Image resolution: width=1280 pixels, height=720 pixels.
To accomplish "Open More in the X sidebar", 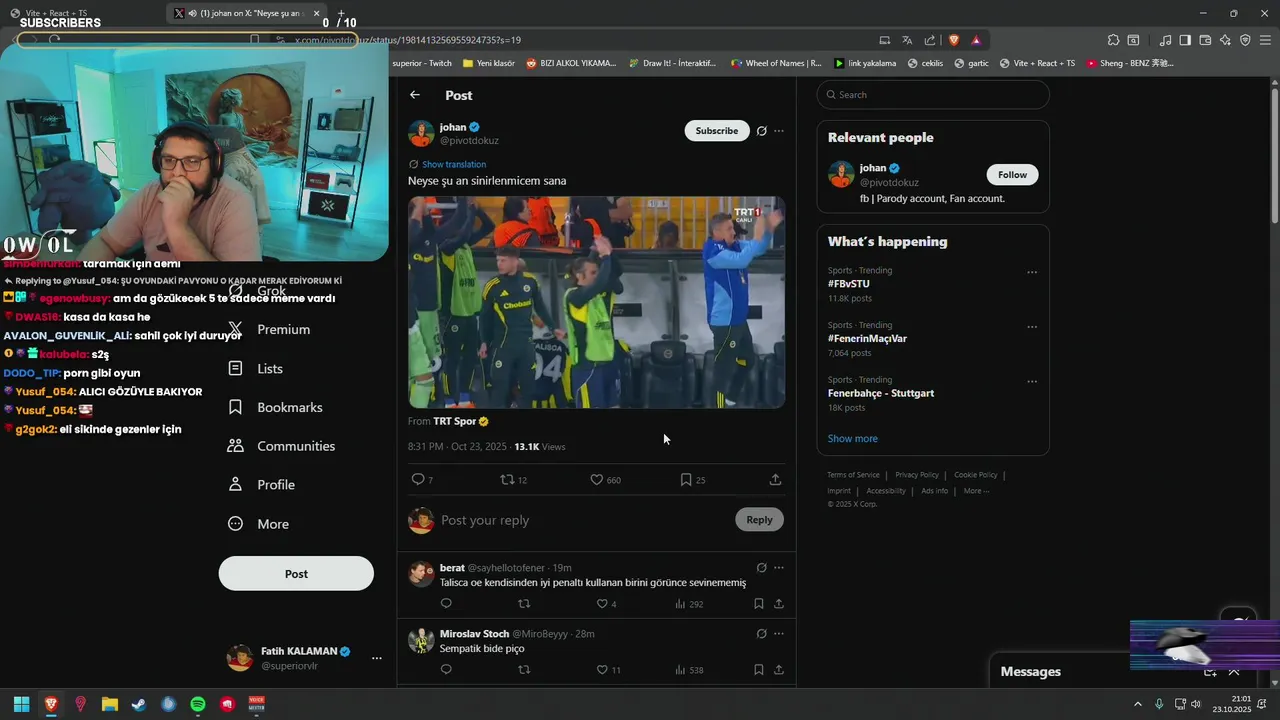I will 259,524.
